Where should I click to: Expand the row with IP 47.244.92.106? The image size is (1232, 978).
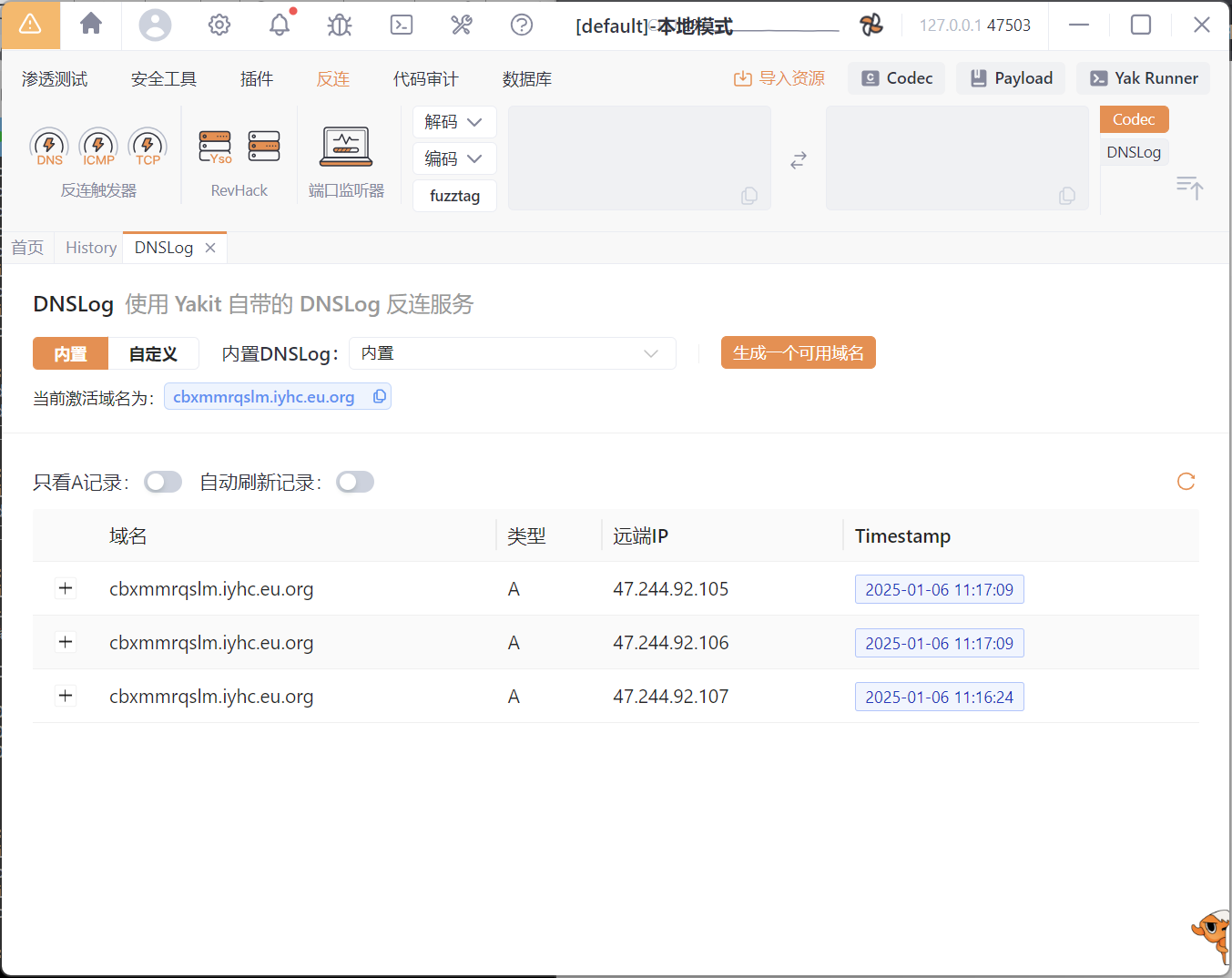coord(66,642)
